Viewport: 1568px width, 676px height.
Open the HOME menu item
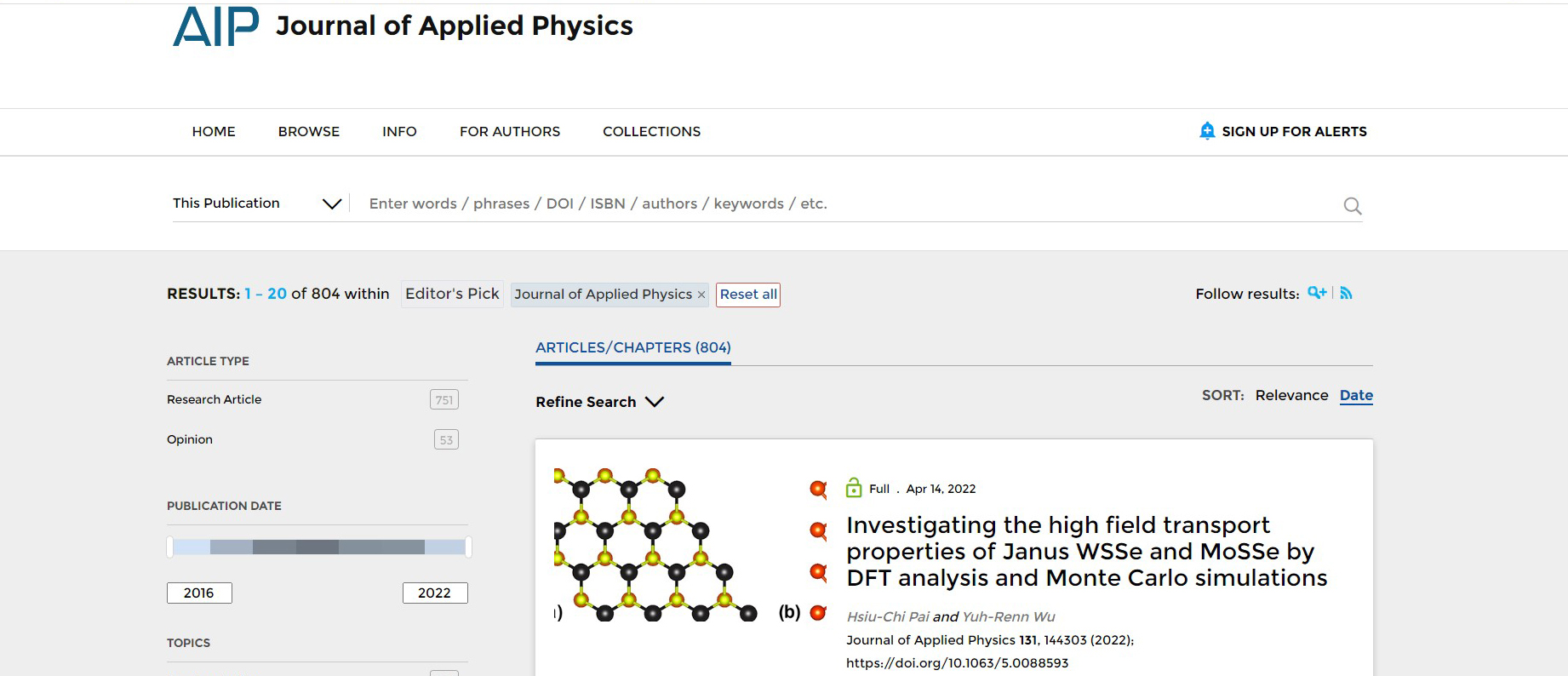pos(214,131)
